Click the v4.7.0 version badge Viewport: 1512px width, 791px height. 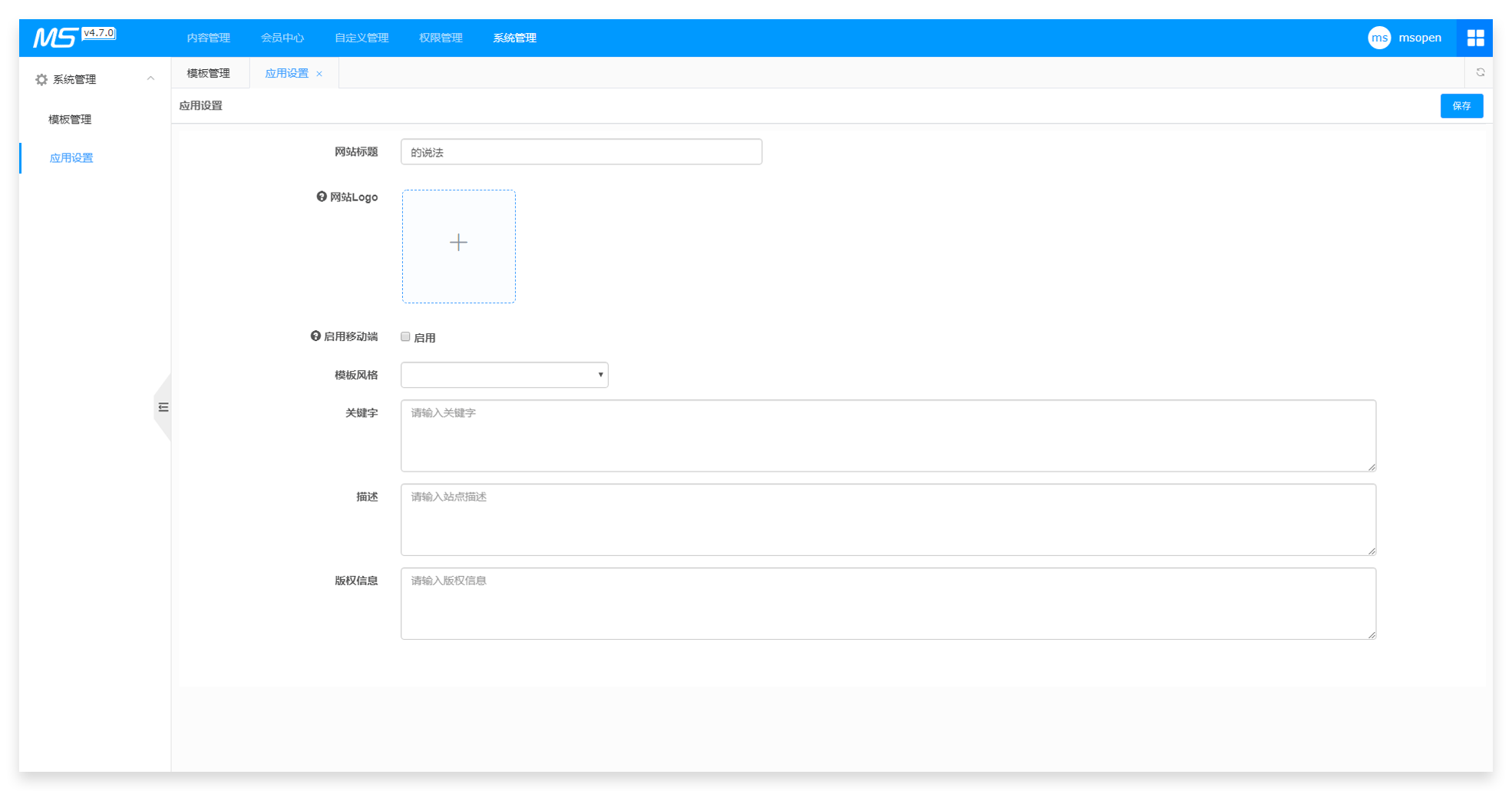[99, 33]
